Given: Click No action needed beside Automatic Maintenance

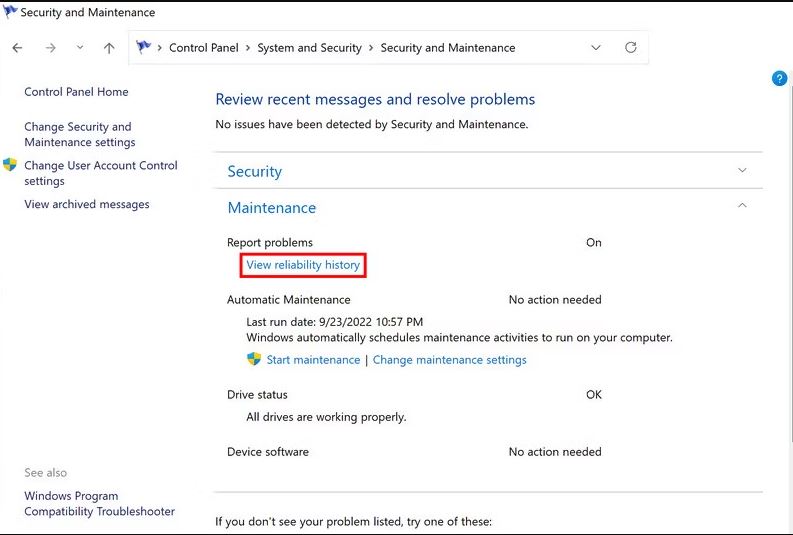Looking at the screenshot, I should pyautogui.click(x=555, y=300).
